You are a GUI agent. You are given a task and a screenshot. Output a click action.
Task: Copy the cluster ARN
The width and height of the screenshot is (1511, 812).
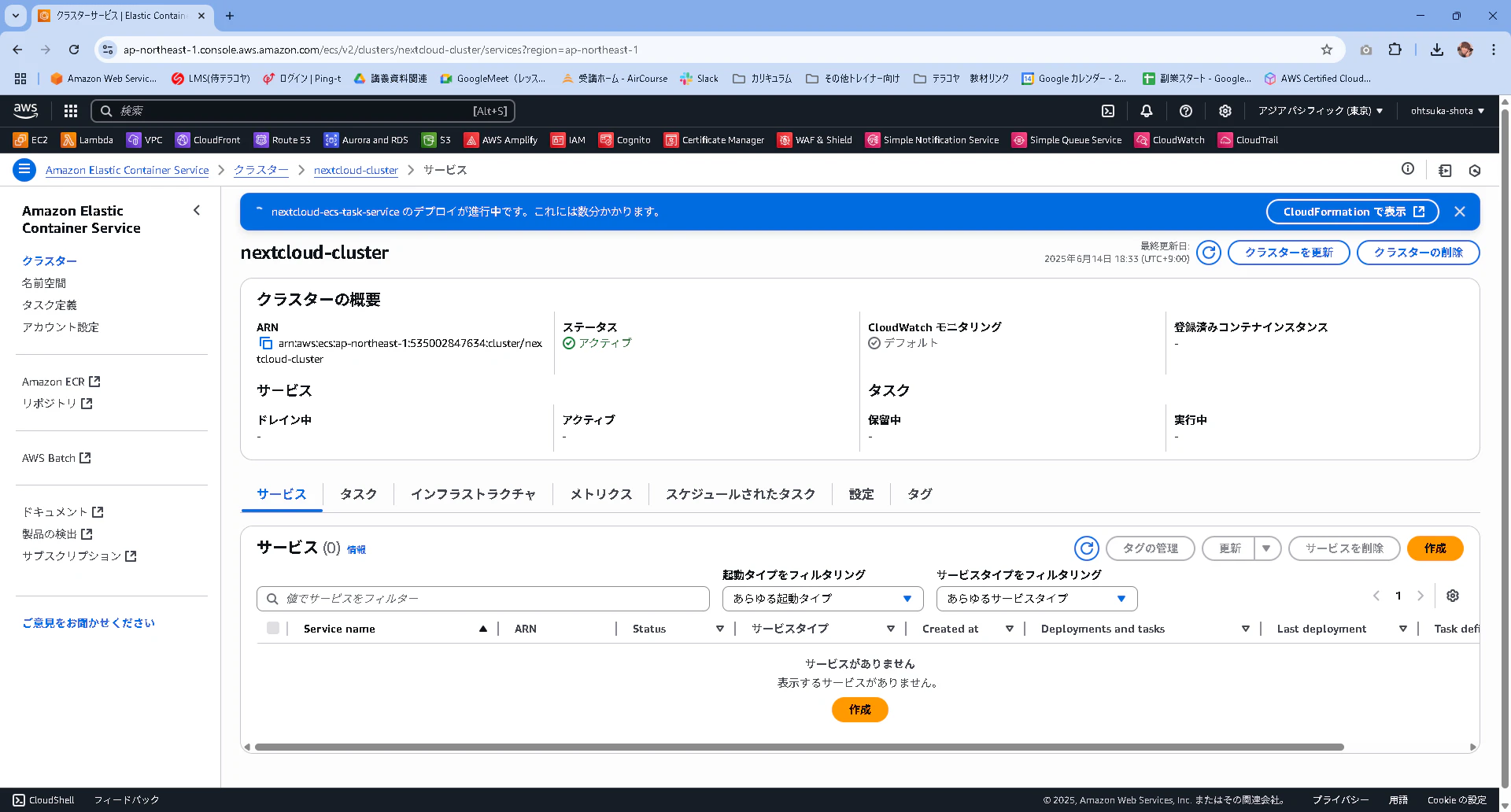click(x=266, y=344)
